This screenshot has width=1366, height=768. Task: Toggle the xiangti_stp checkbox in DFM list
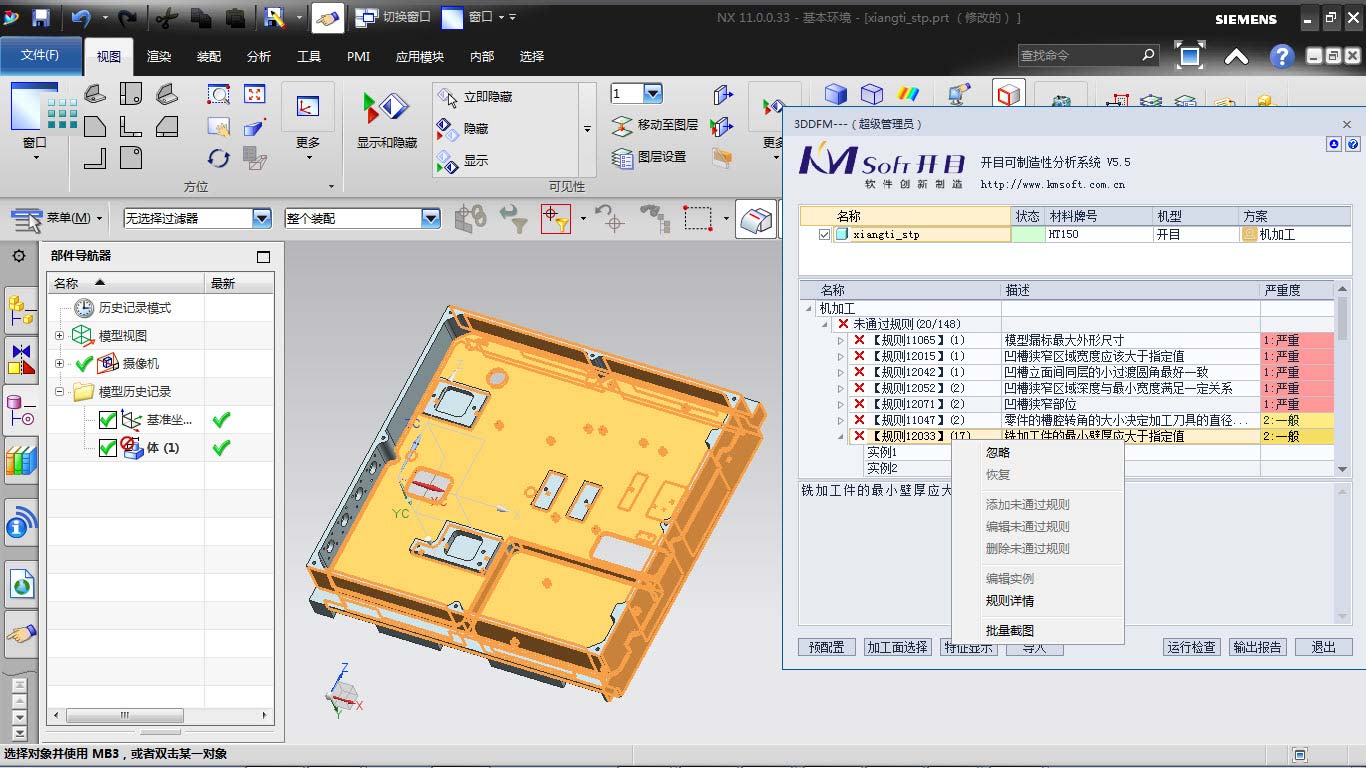click(824, 235)
